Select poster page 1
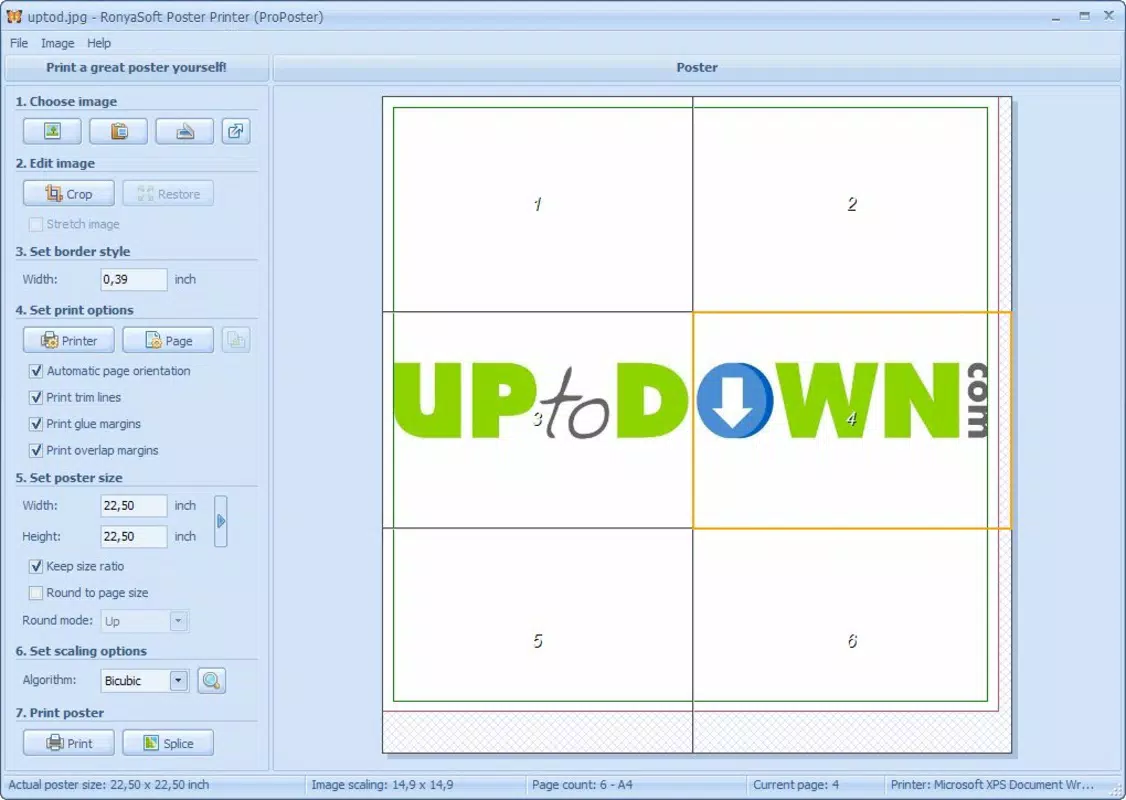 click(537, 205)
